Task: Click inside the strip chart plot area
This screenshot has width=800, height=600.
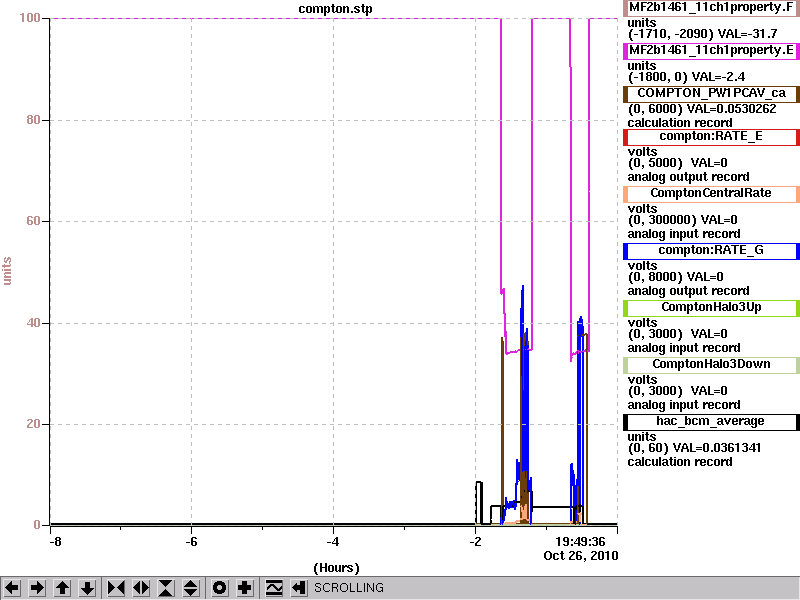Action: tap(334, 271)
